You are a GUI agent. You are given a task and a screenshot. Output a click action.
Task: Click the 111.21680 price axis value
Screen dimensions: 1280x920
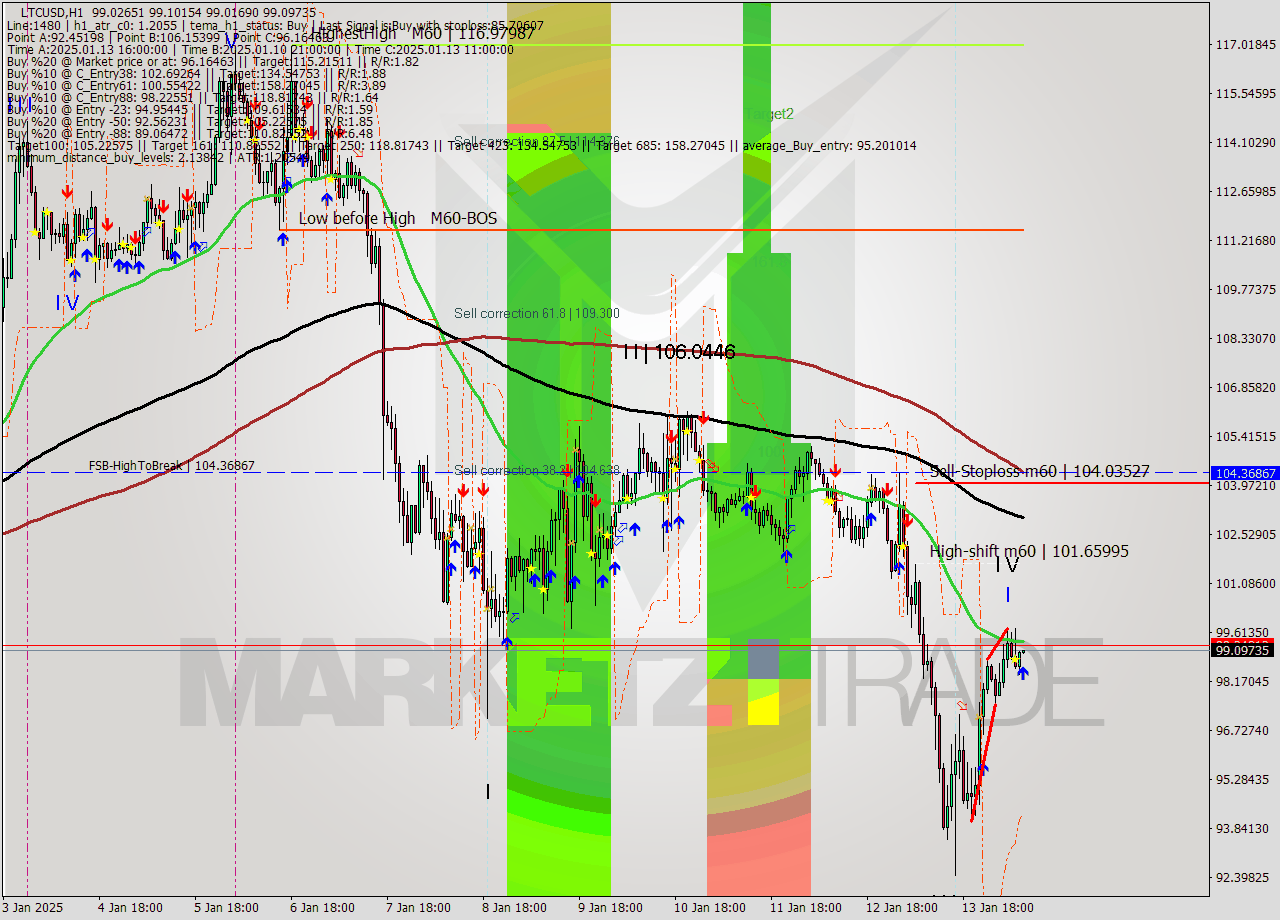pos(1244,241)
